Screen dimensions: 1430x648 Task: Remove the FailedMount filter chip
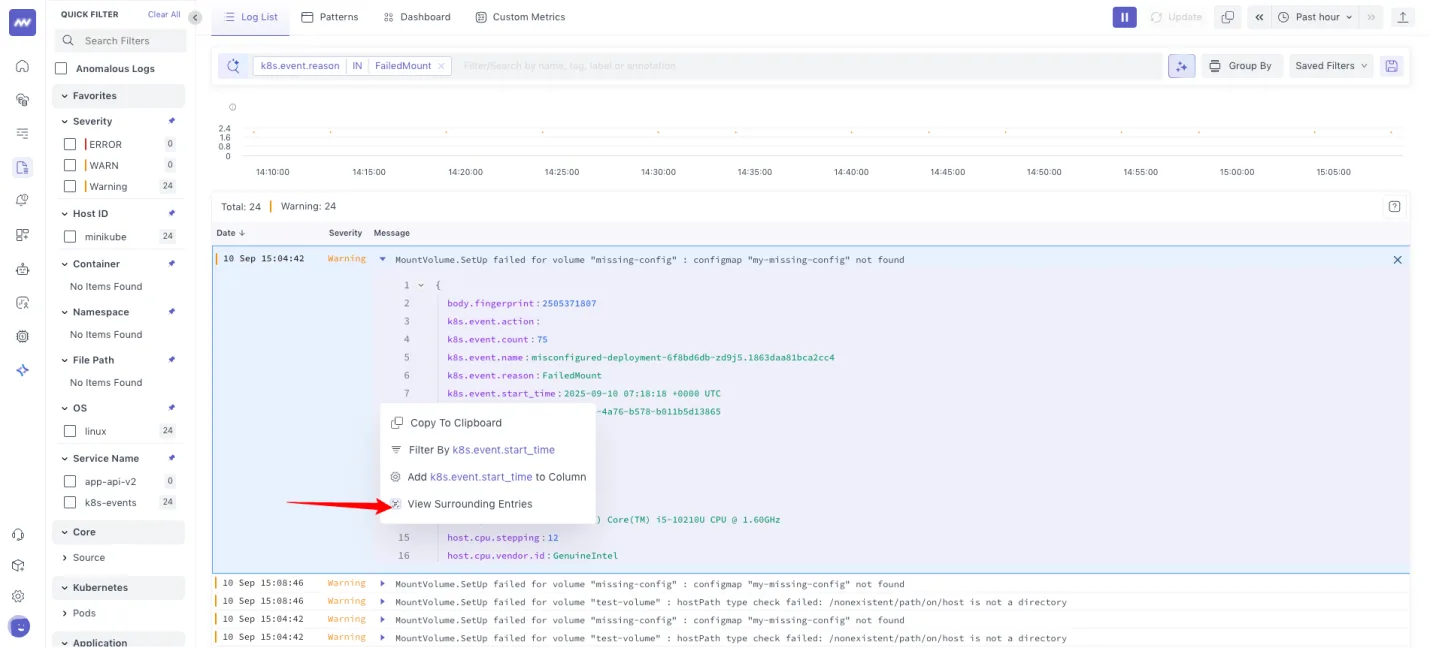coord(441,66)
